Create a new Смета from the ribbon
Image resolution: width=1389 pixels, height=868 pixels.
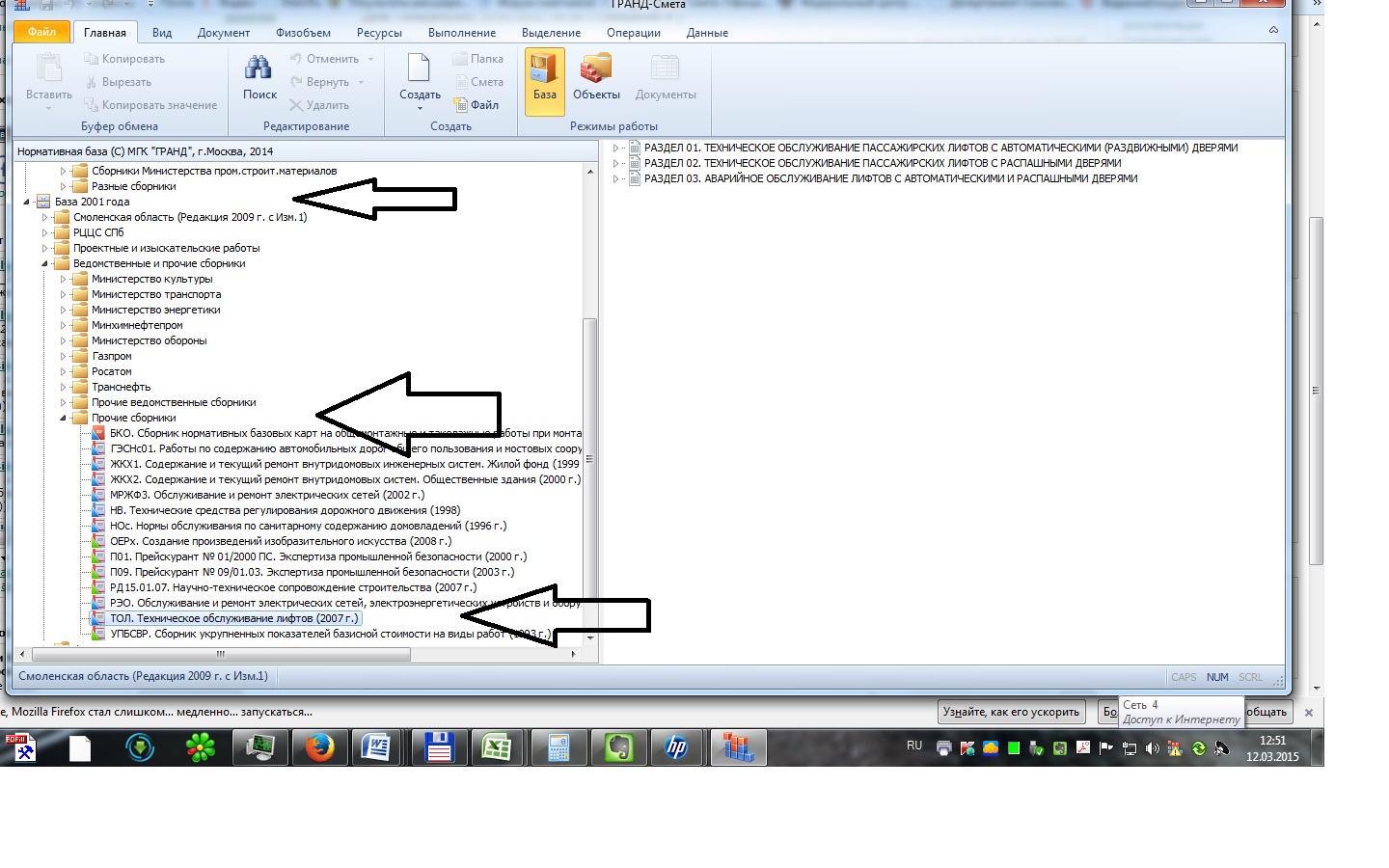click(478, 82)
